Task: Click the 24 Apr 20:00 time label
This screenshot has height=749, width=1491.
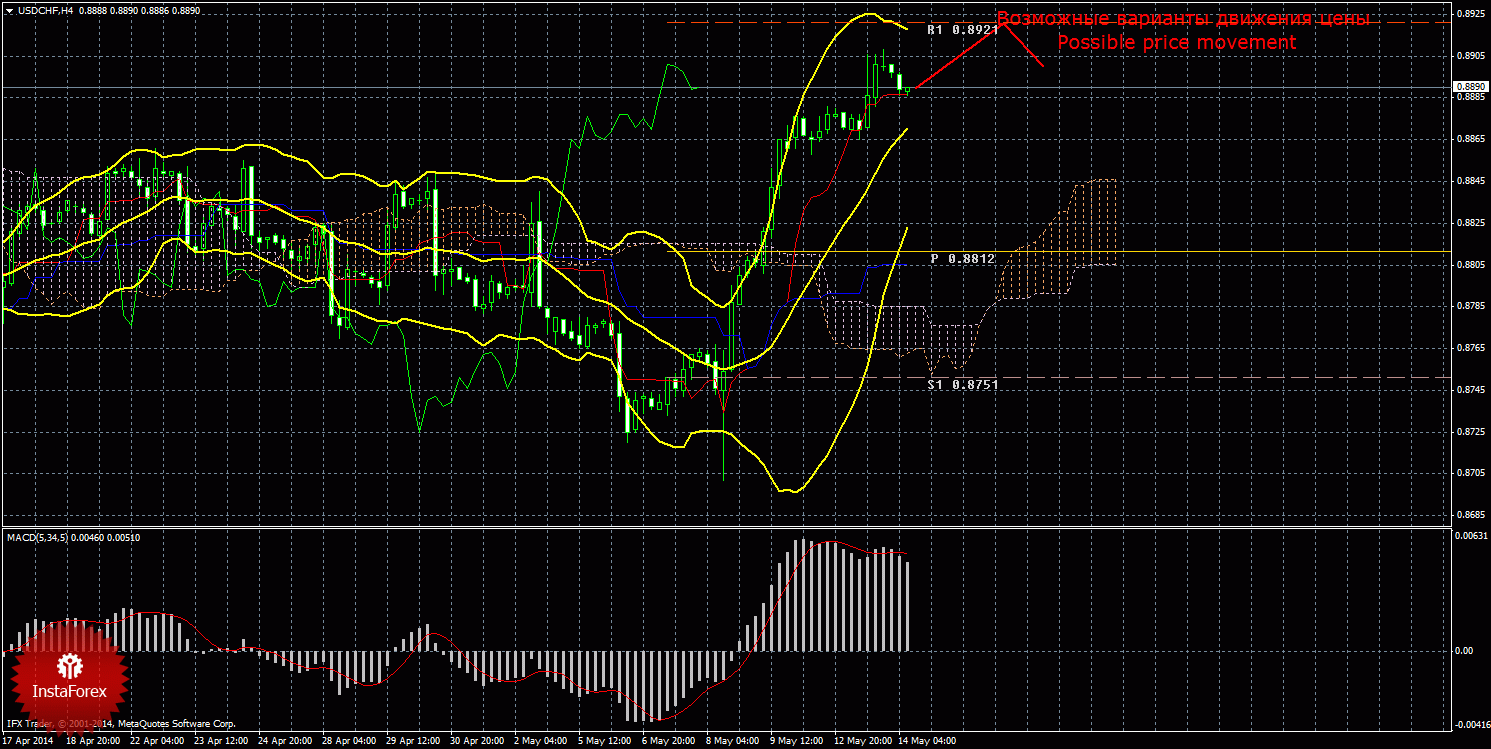Action: tap(287, 742)
